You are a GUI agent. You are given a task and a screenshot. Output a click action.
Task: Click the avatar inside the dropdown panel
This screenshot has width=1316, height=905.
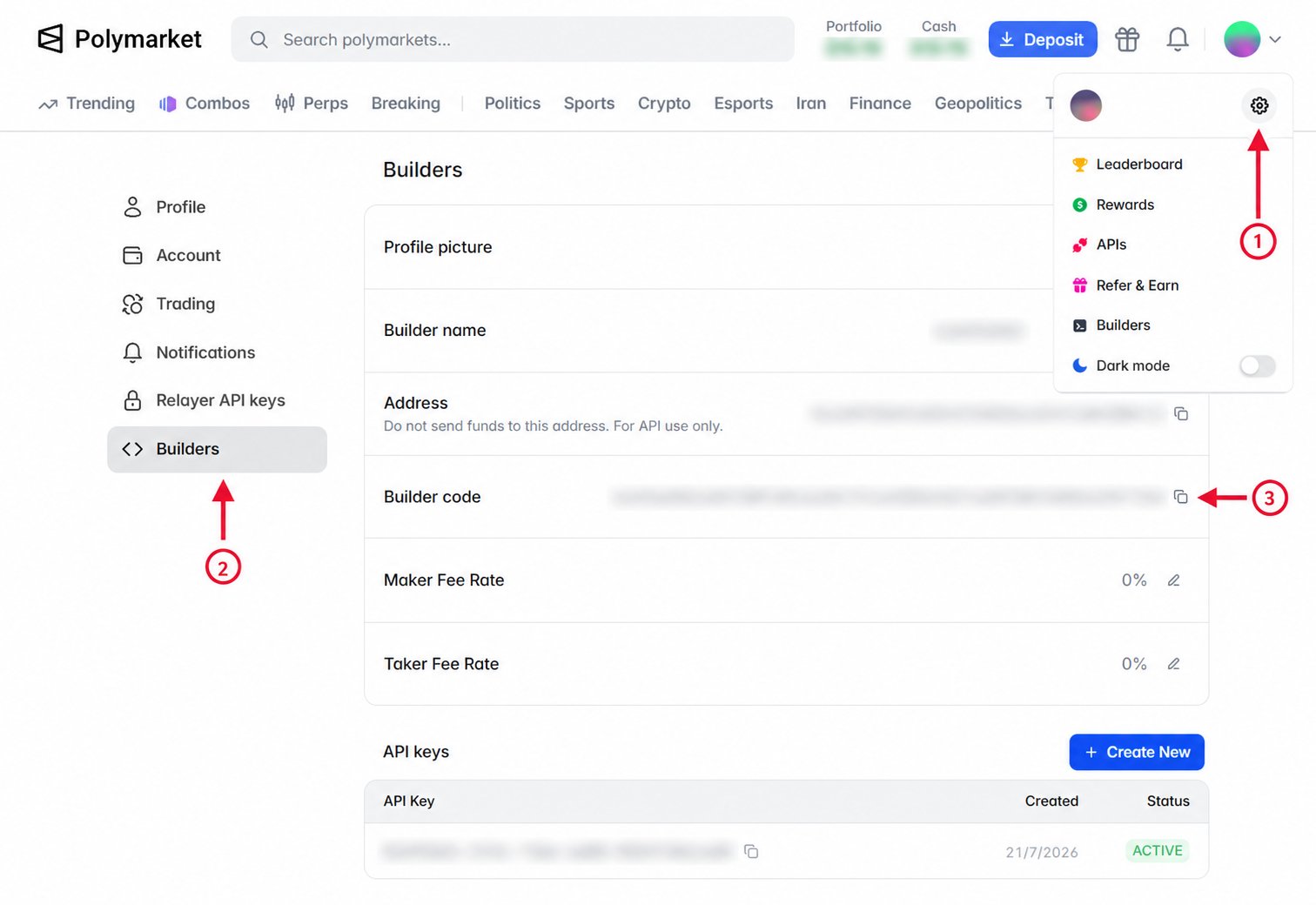1085,105
